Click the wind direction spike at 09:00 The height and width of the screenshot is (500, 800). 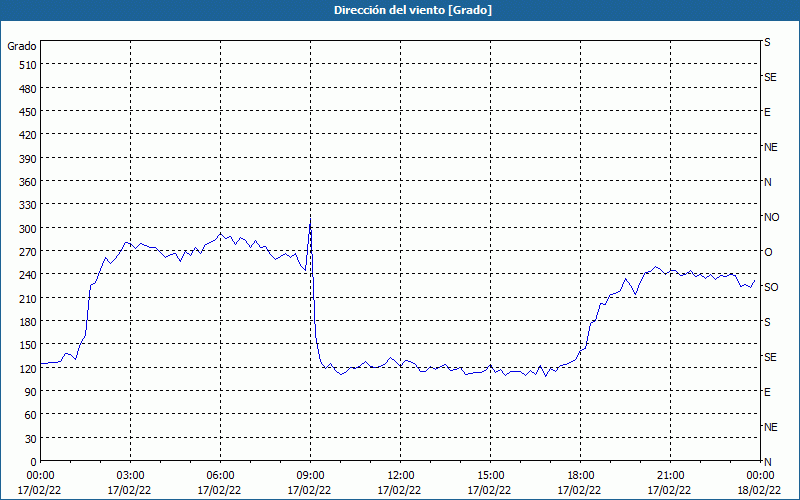(310, 220)
